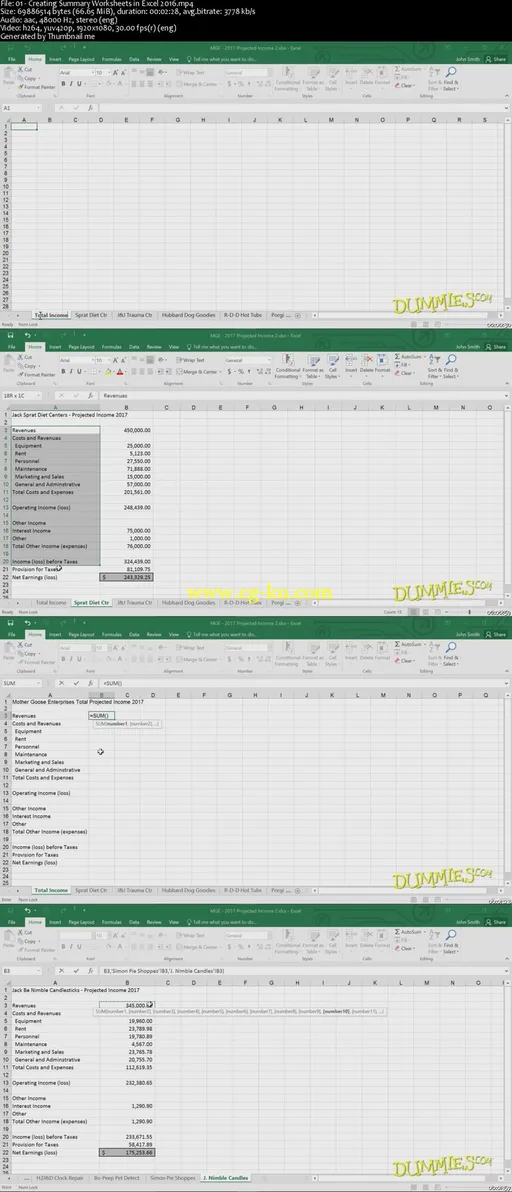
Task: Open Format as Table in the Sprat Diet Centers frame
Action: [312, 365]
